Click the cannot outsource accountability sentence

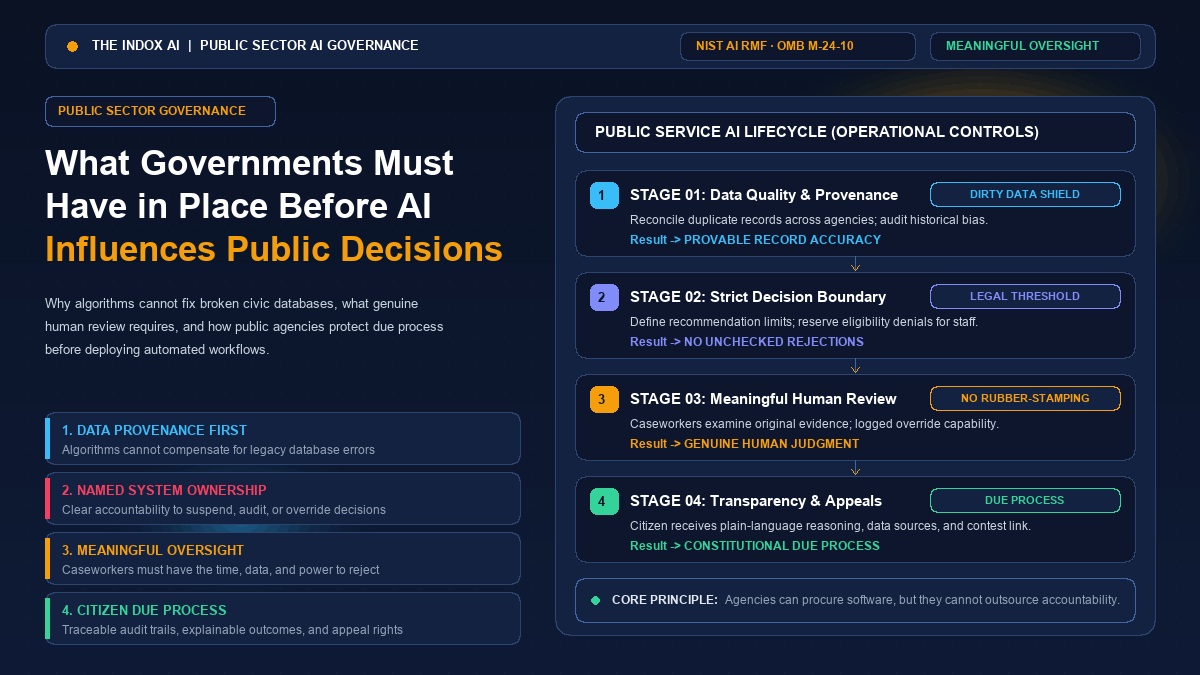(x=921, y=600)
